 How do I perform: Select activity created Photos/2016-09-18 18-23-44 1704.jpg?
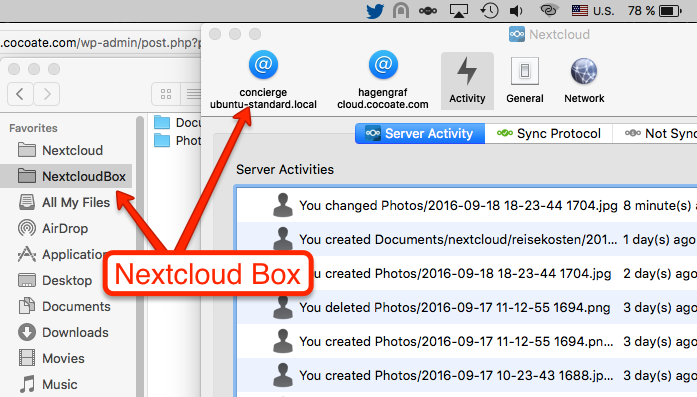click(x=467, y=273)
